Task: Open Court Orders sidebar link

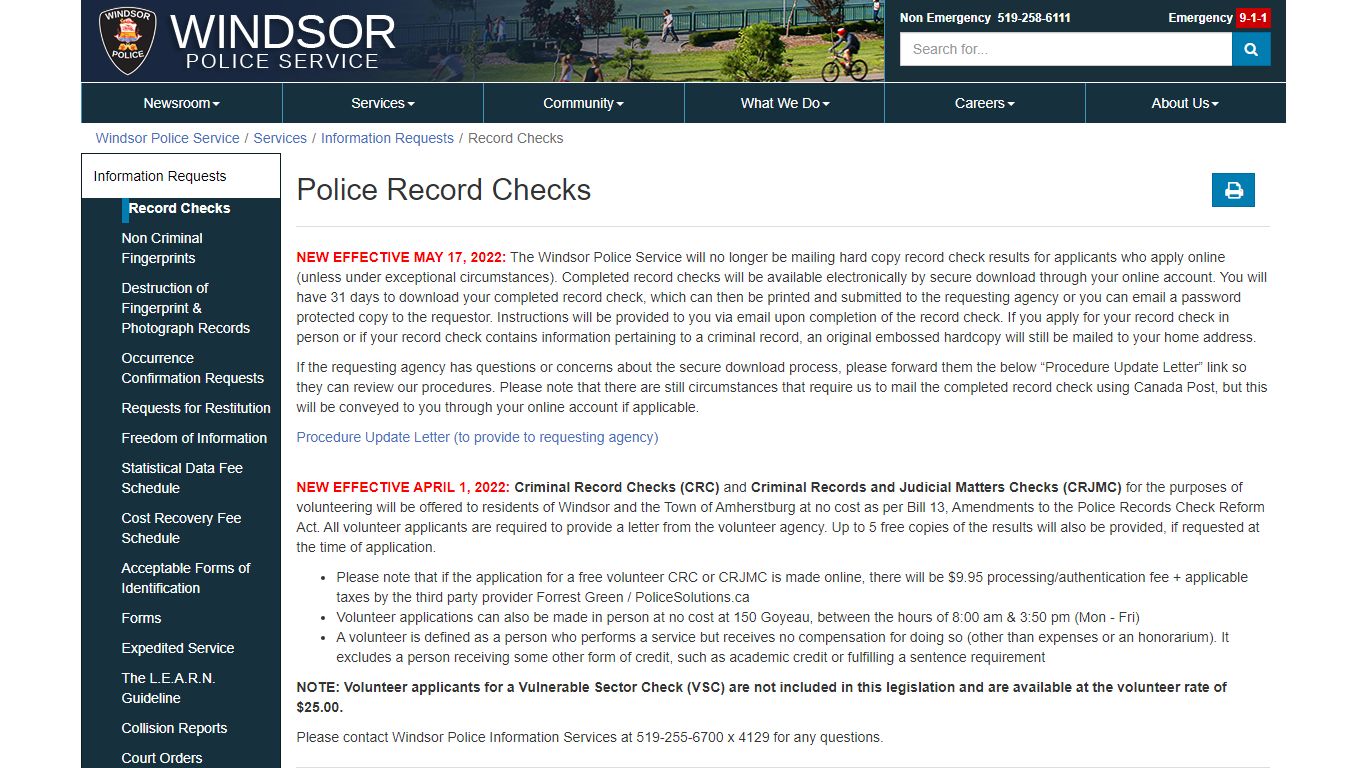Action: coord(162,758)
